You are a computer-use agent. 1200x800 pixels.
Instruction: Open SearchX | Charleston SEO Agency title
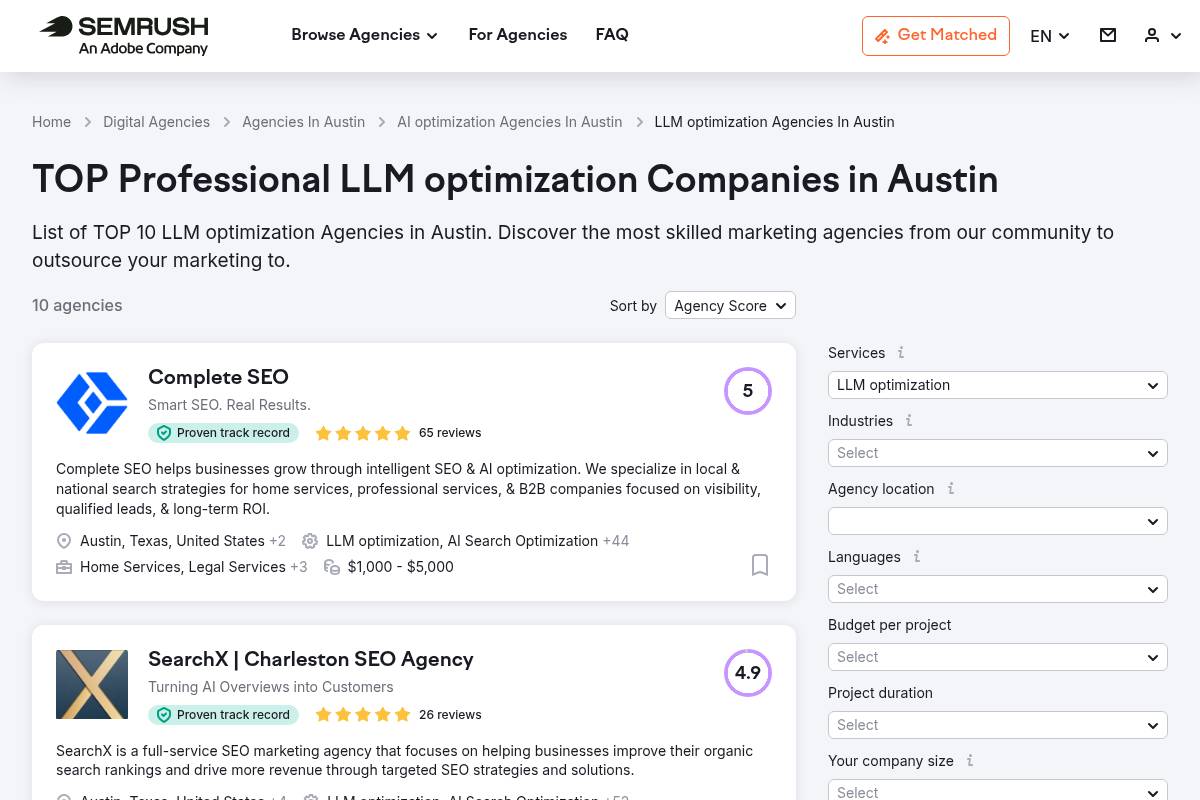(311, 659)
